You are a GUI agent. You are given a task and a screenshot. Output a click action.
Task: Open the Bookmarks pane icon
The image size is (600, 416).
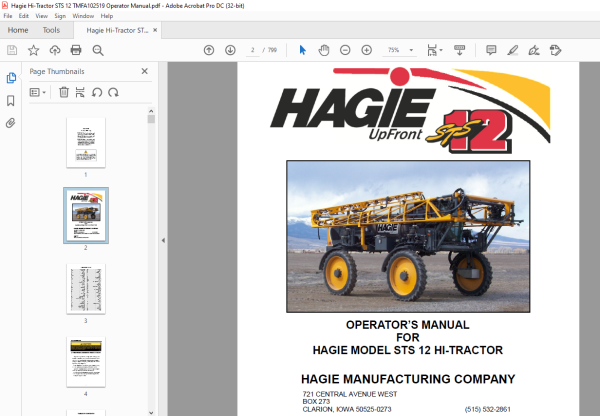click(x=11, y=101)
